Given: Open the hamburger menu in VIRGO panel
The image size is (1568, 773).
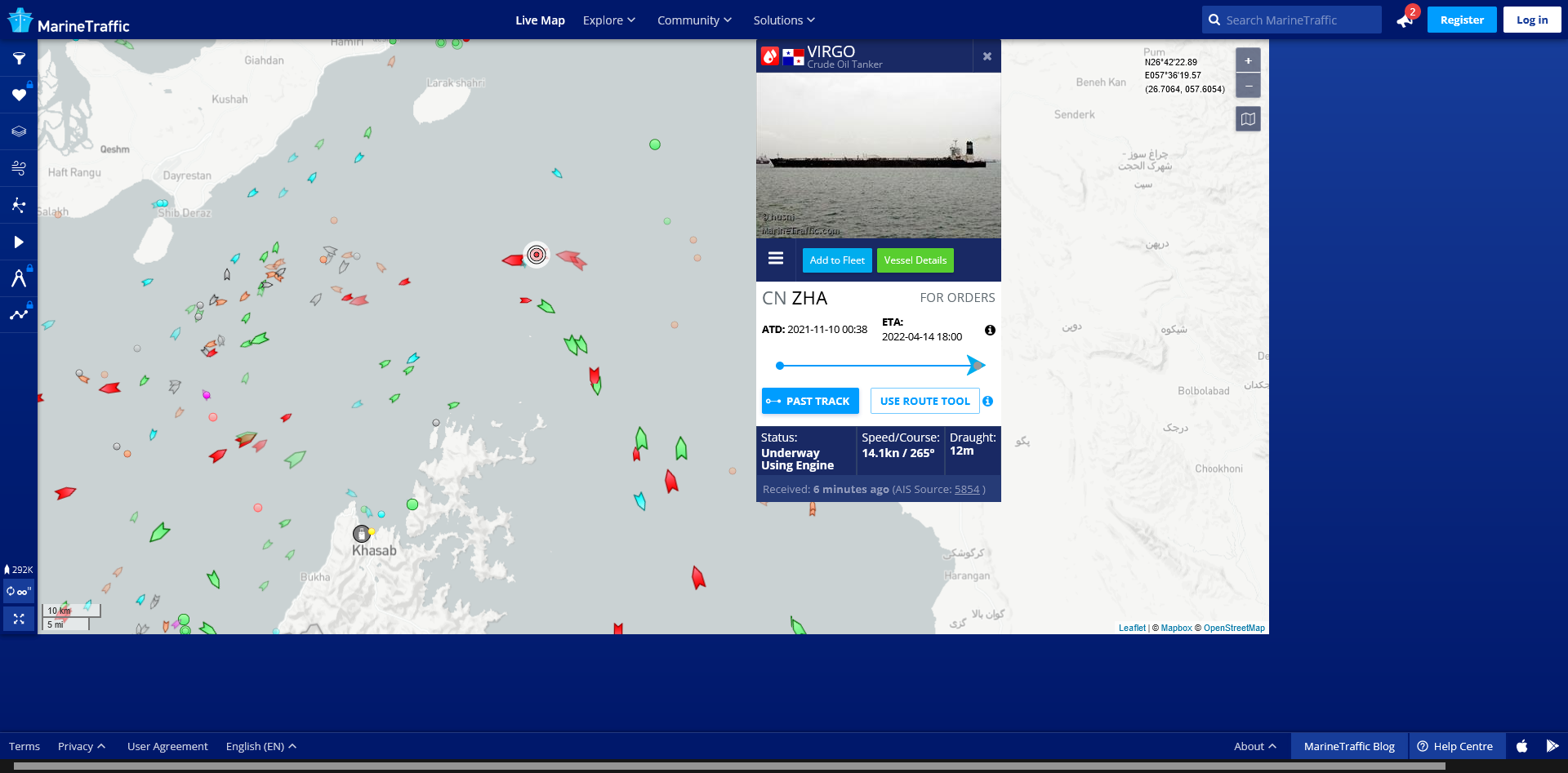Looking at the screenshot, I should (x=776, y=259).
